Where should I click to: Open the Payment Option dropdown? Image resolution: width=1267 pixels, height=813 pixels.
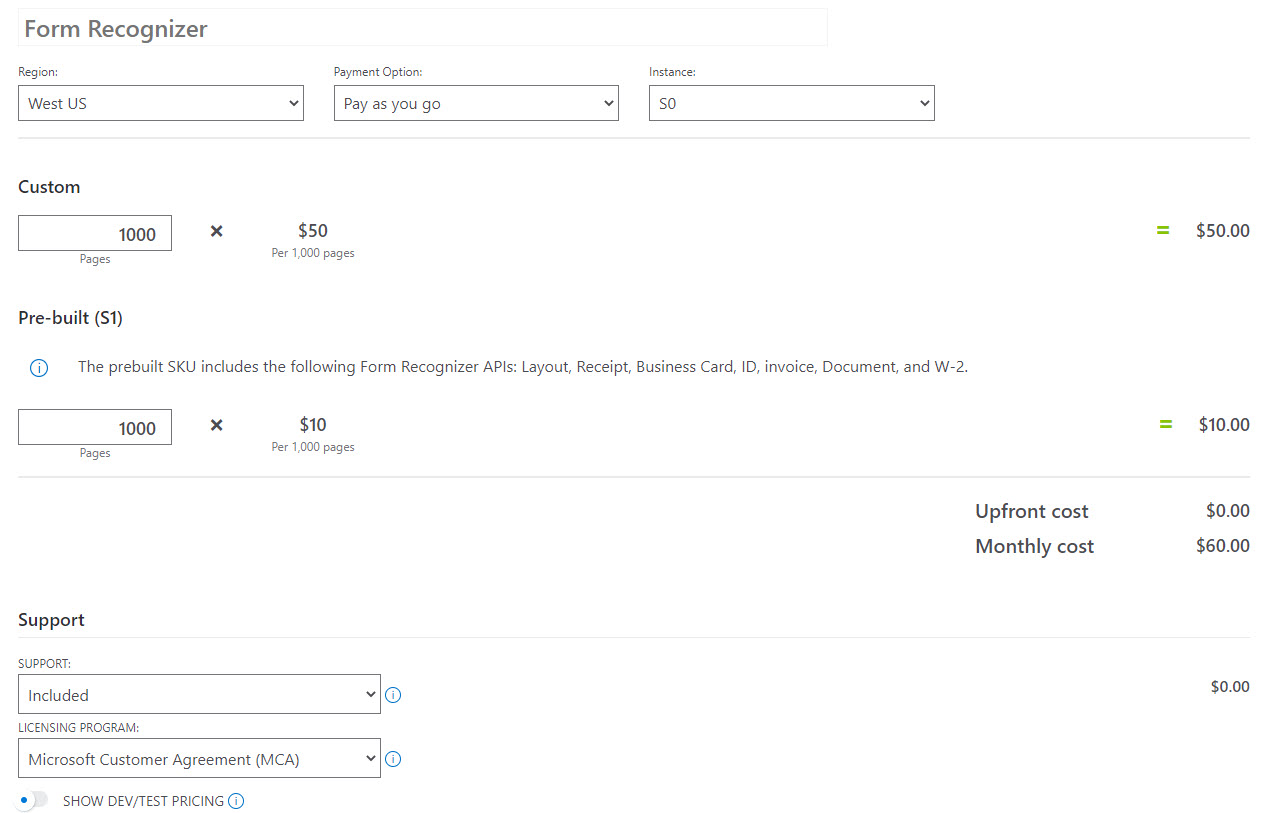476,102
